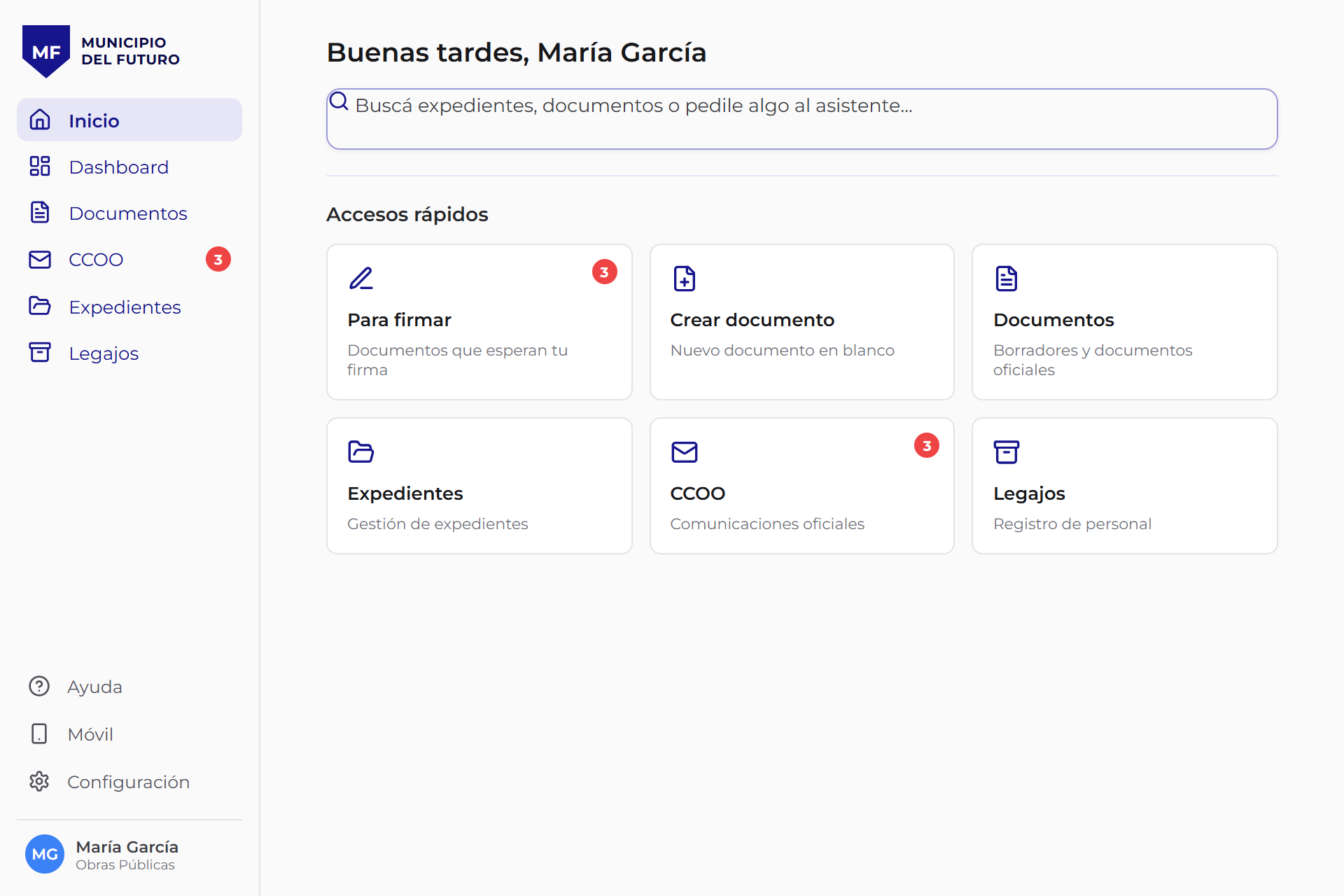Open Expedientes quick access card title

point(405,493)
